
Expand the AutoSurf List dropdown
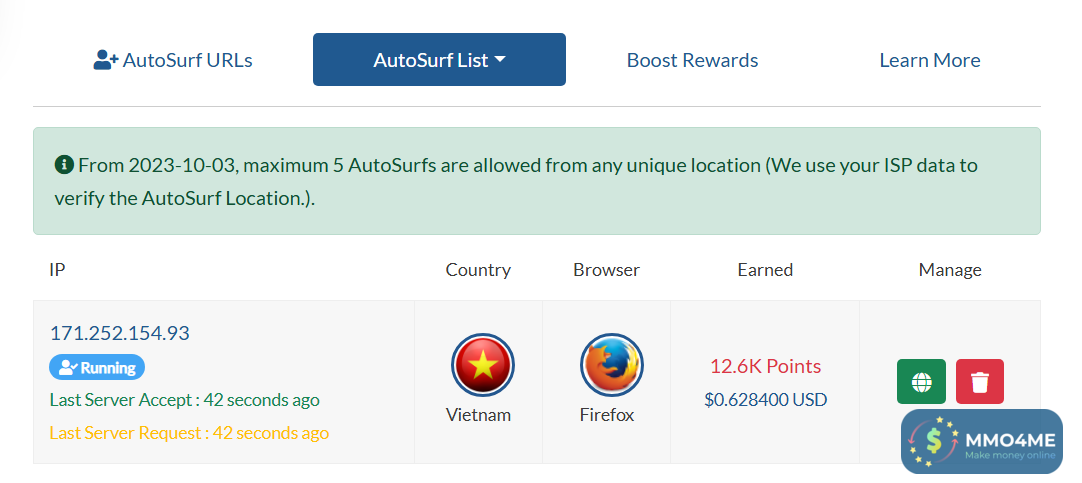tap(439, 60)
